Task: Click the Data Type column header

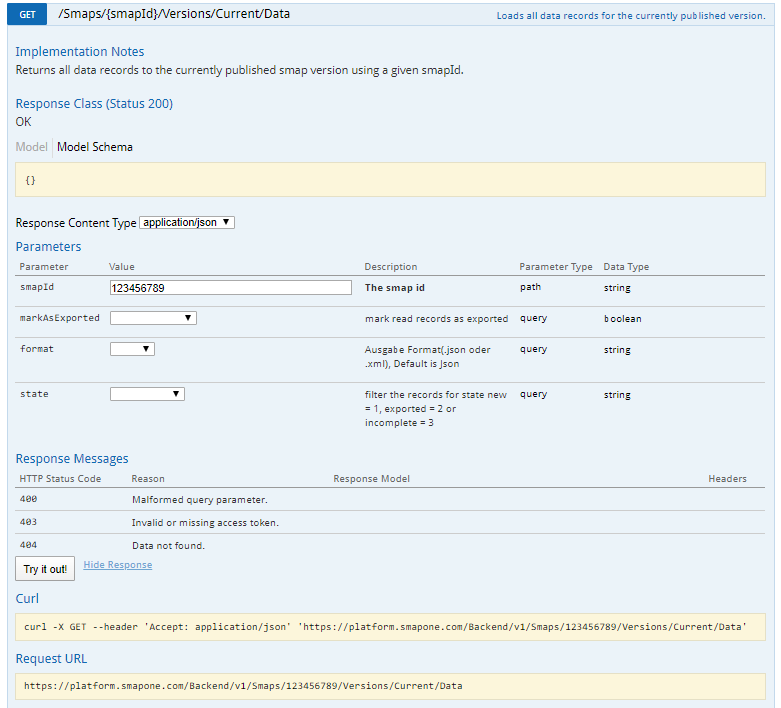Action: (x=626, y=267)
